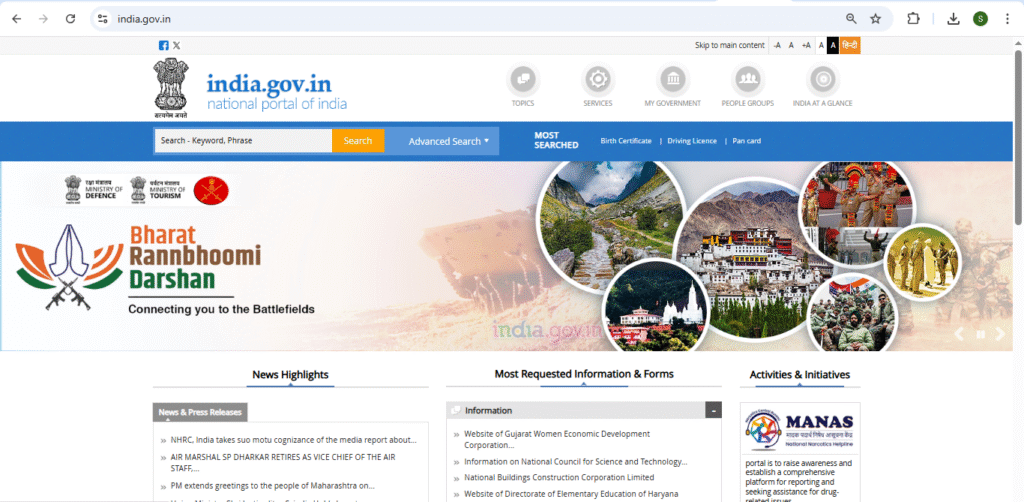Click the zoom magnifier icon in address bar

coord(851,19)
